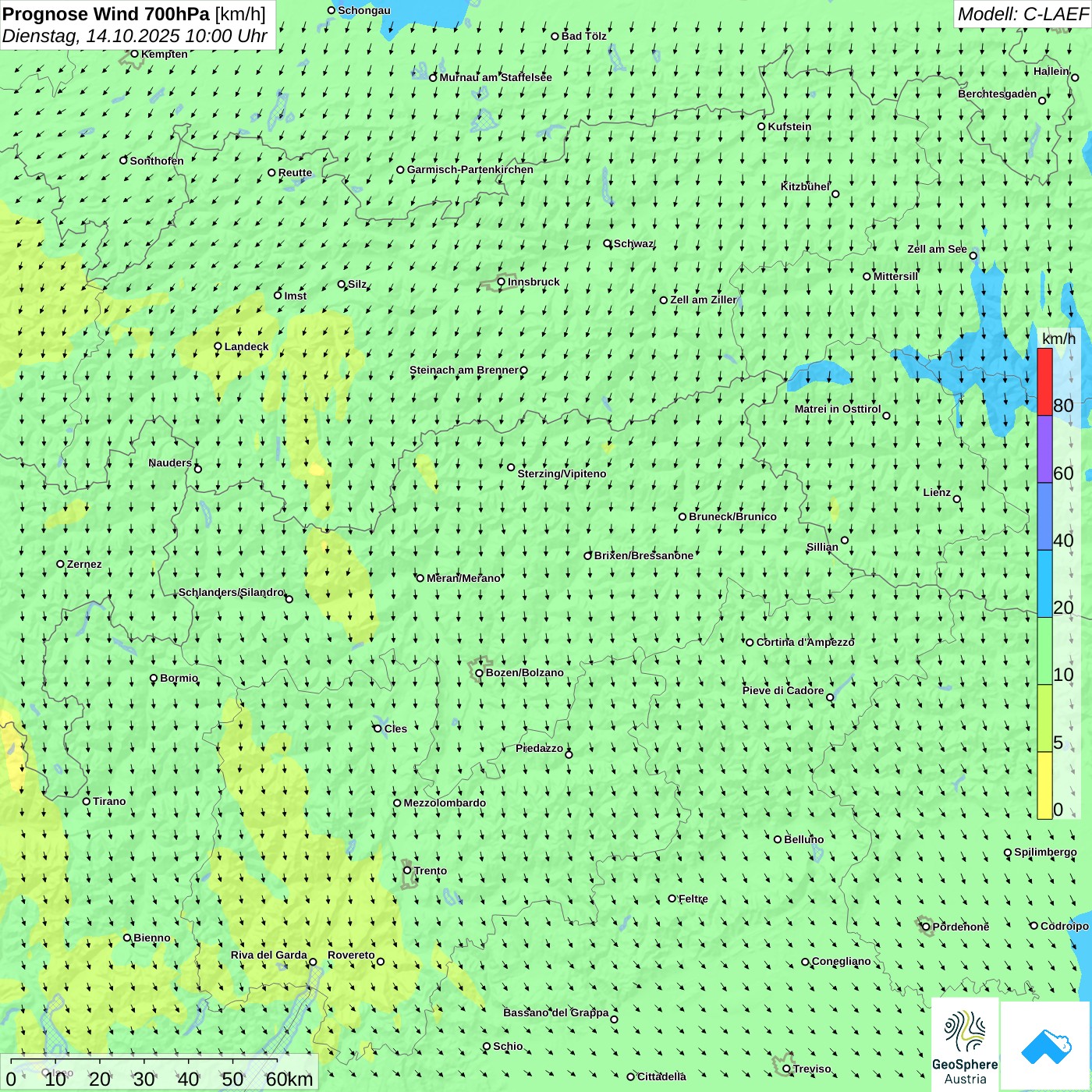Click the 'Steinach am Brenner' label
Viewport: 1092px width, 1092px height.
click(463, 370)
